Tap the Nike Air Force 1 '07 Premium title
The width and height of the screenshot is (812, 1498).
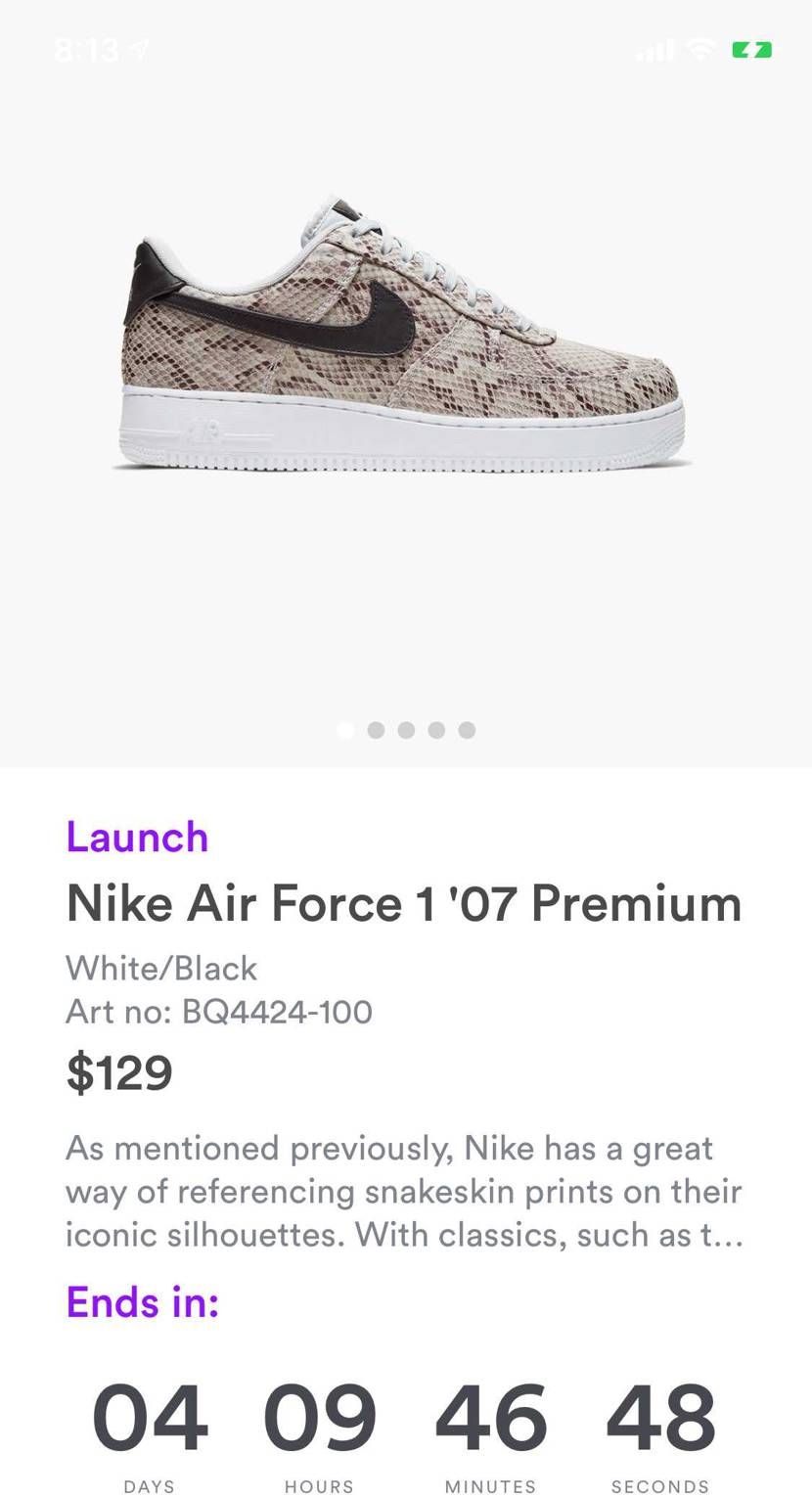404,902
